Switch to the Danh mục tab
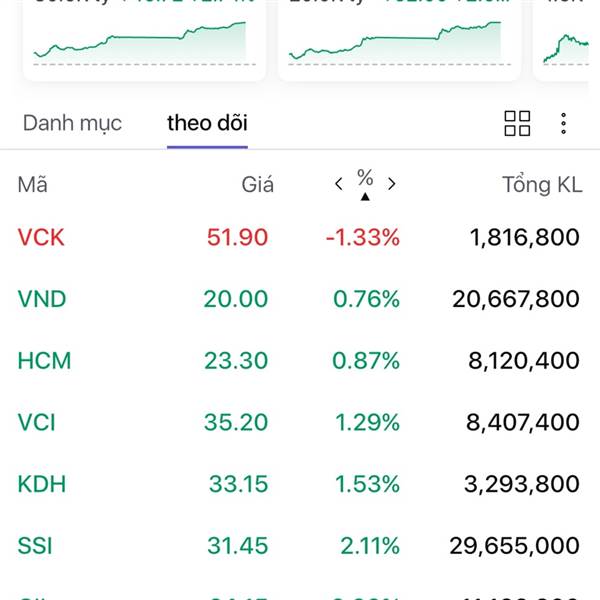 (x=72, y=123)
